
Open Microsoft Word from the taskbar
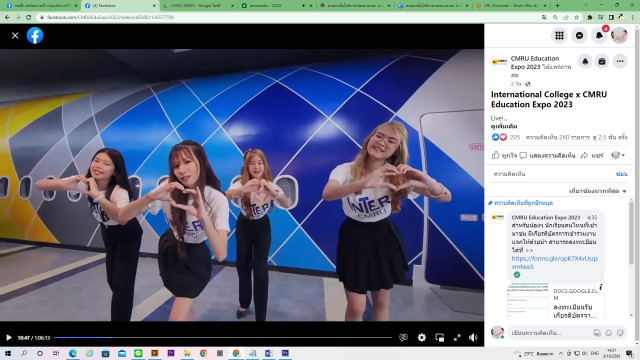pos(269,353)
